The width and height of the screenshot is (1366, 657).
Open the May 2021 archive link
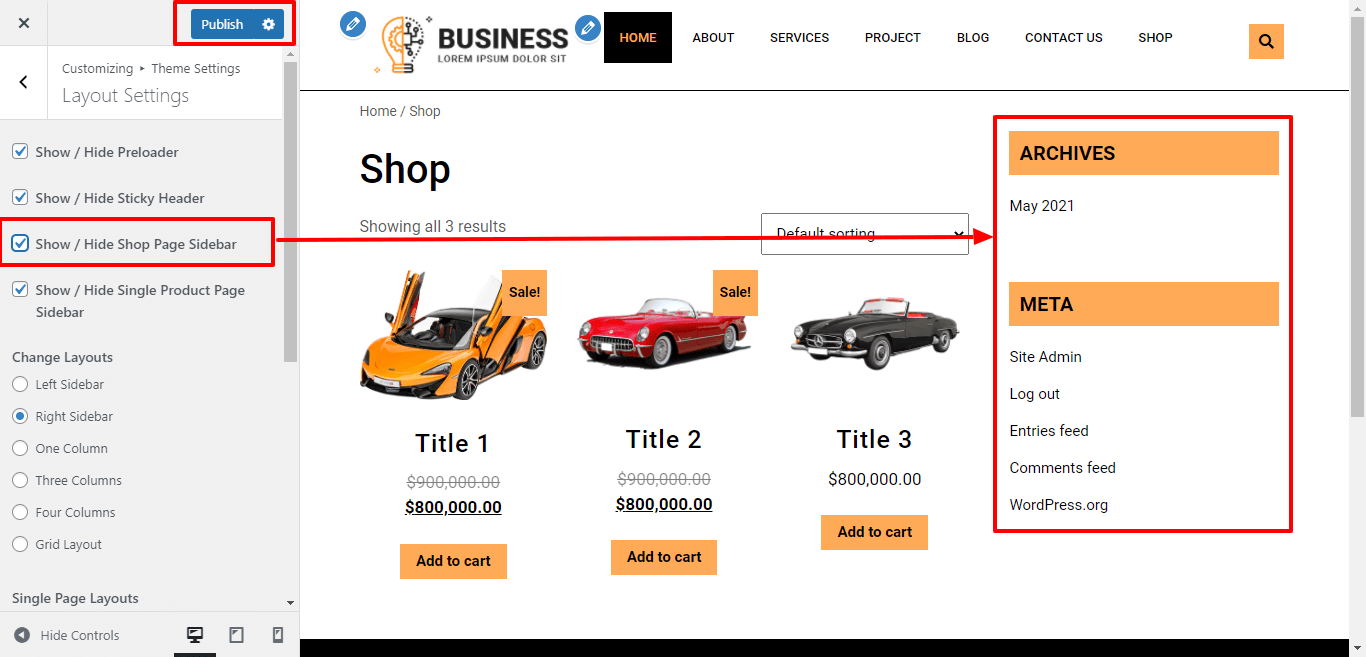tap(1042, 206)
